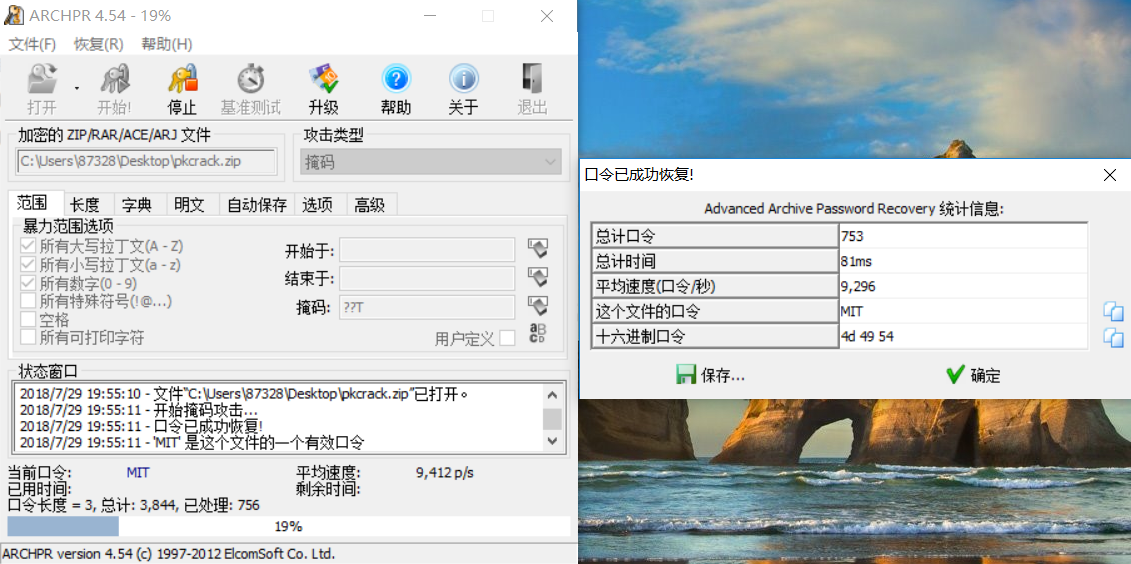Click the icon beside 掩码 field

click(x=537, y=306)
